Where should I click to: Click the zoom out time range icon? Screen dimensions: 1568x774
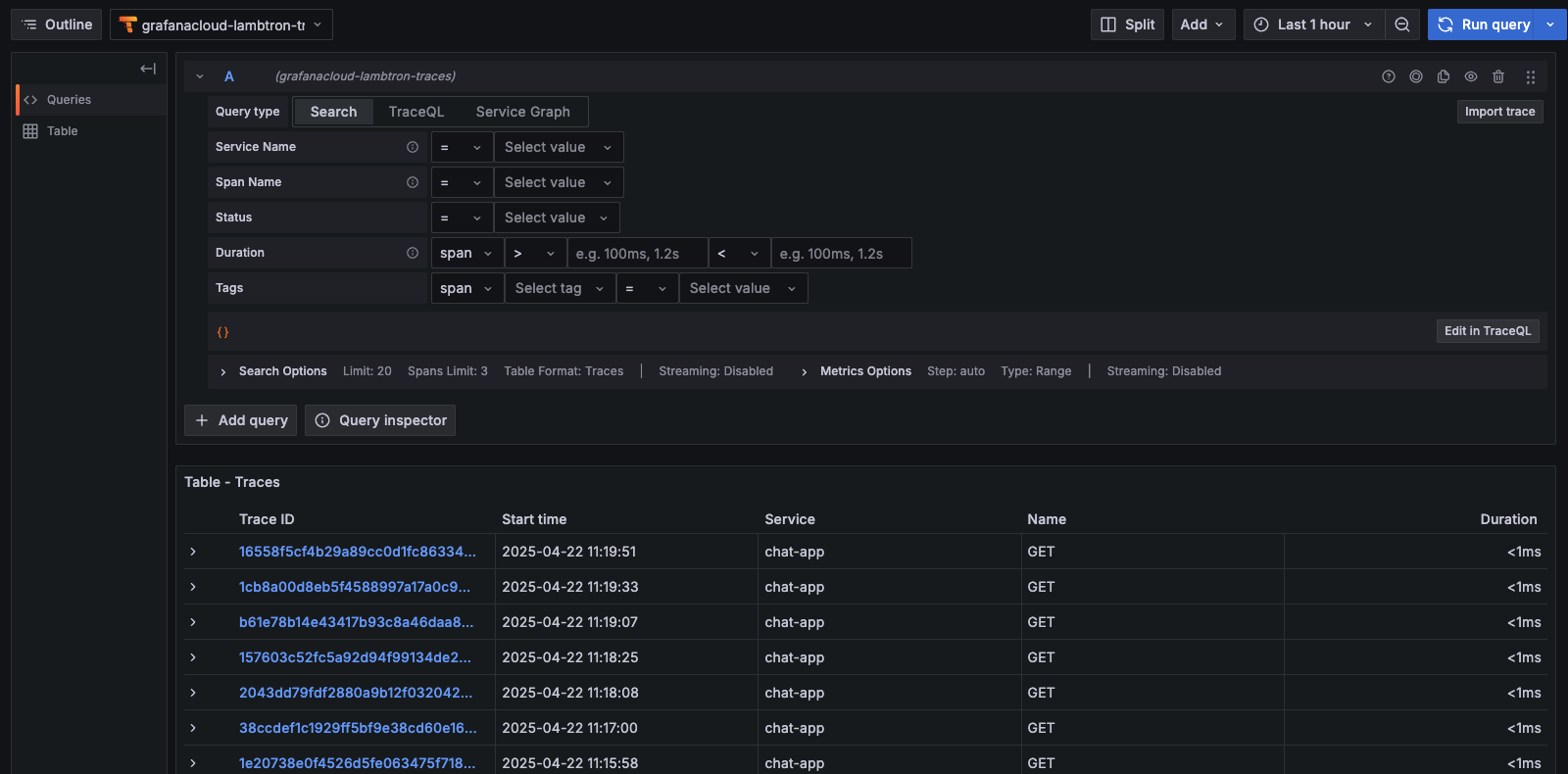[1402, 24]
